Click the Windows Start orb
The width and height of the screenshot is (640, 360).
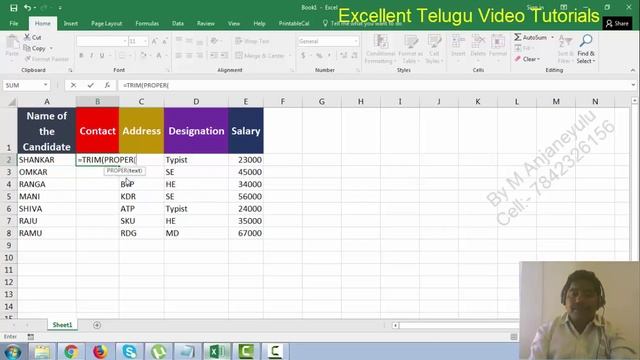(x=13, y=351)
